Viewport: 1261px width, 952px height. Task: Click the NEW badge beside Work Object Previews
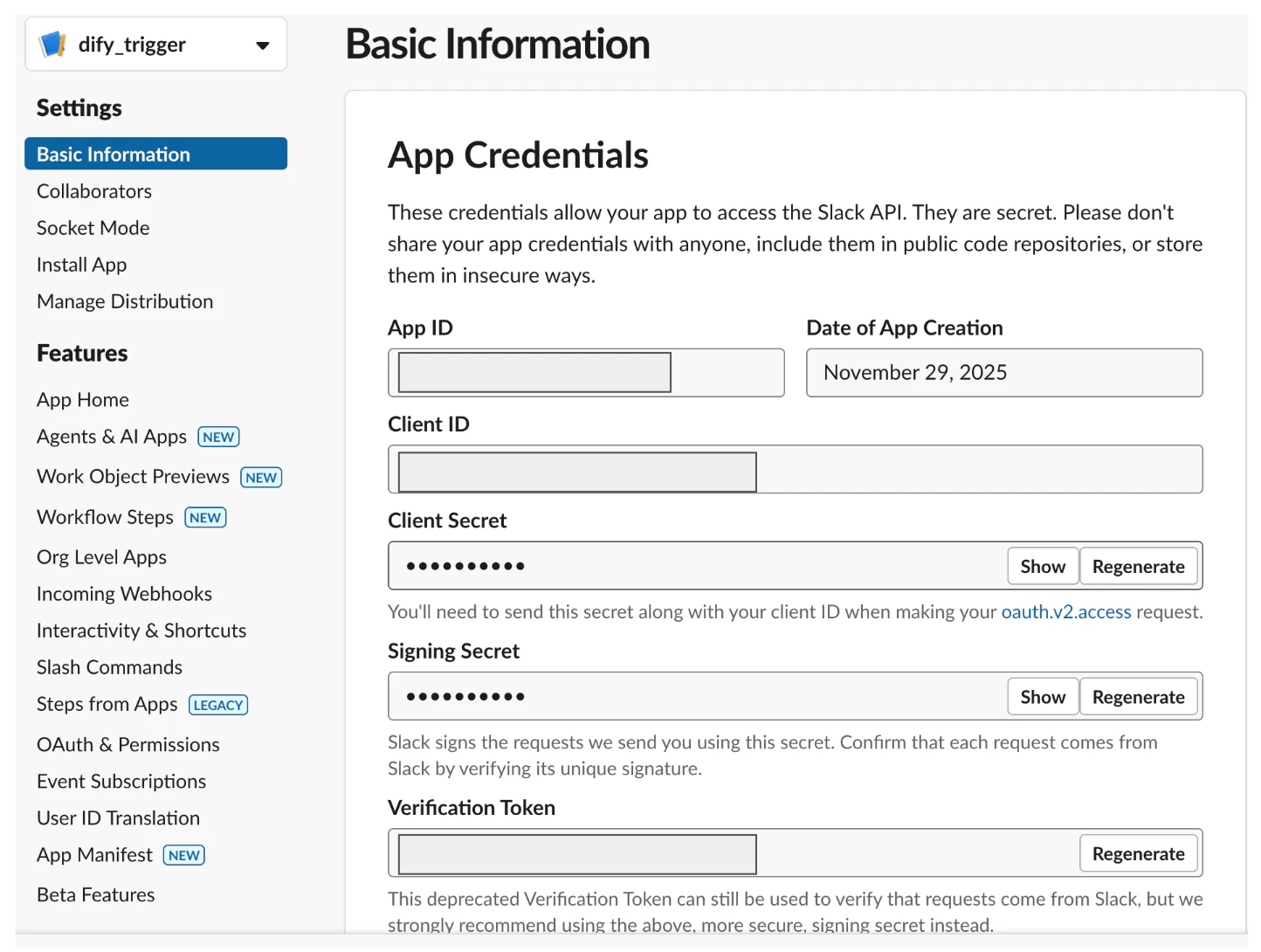pyautogui.click(x=261, y=477)
